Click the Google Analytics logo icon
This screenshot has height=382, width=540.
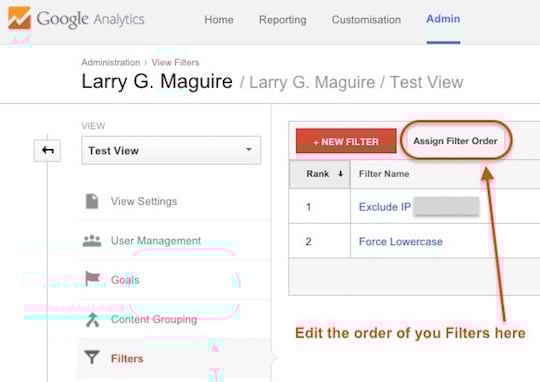[x=20, y=18]
